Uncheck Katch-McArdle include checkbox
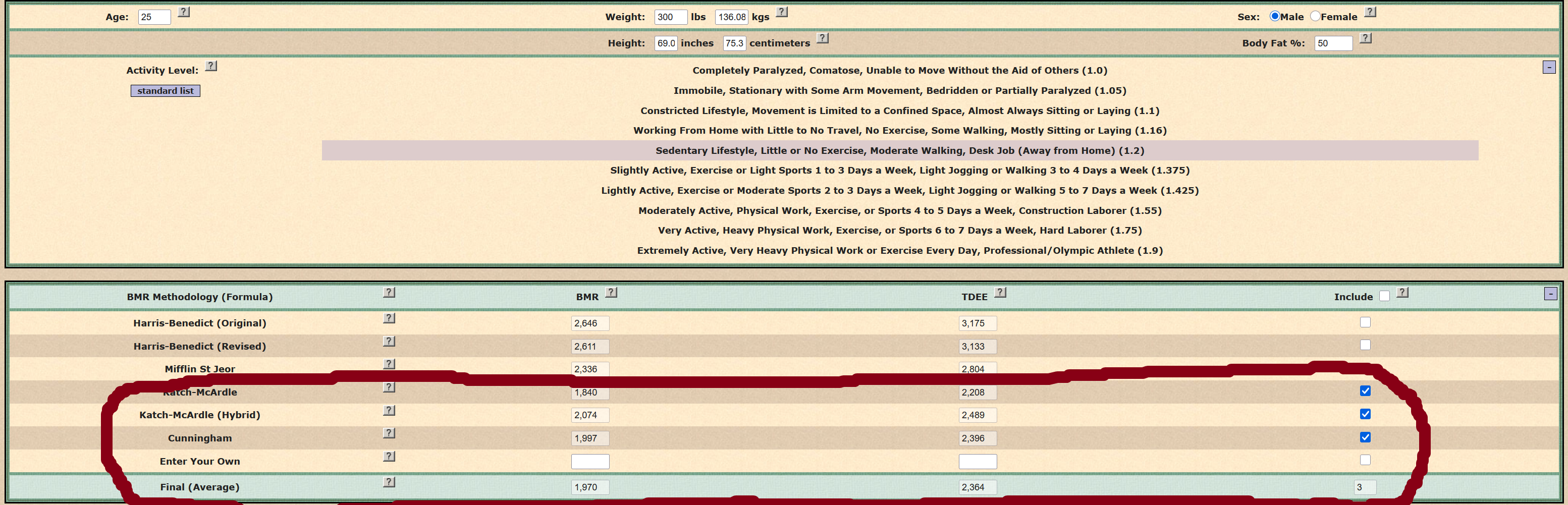The height and width of the screenshot is (505, 1568). [1365, 391]
